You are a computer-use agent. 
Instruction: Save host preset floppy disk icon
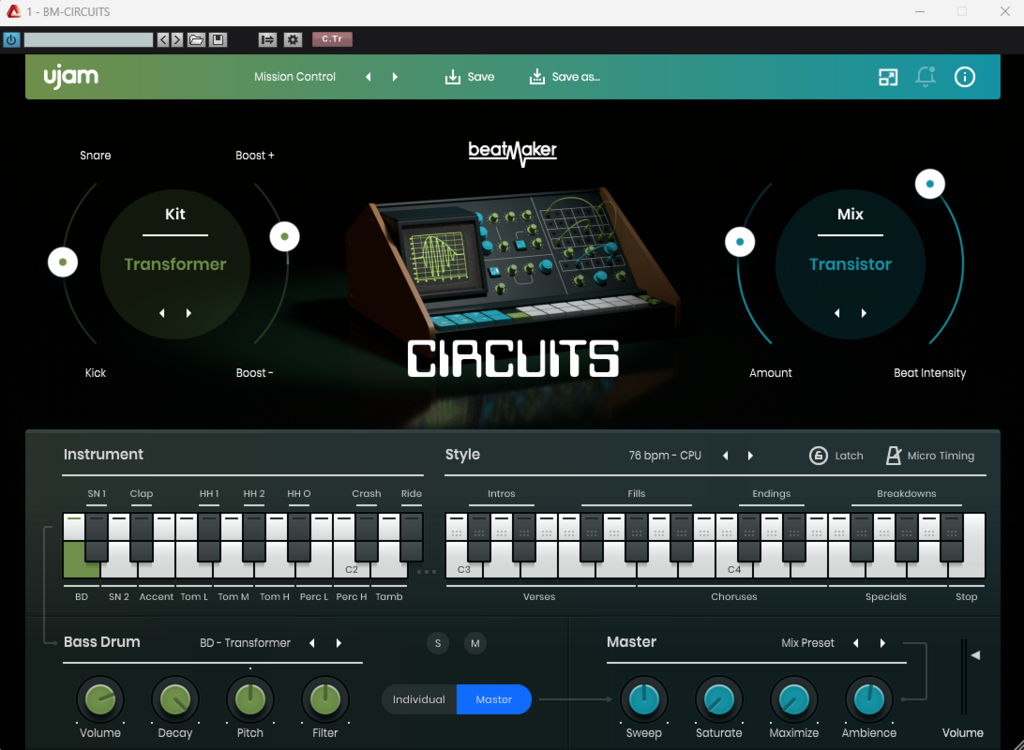218,40
